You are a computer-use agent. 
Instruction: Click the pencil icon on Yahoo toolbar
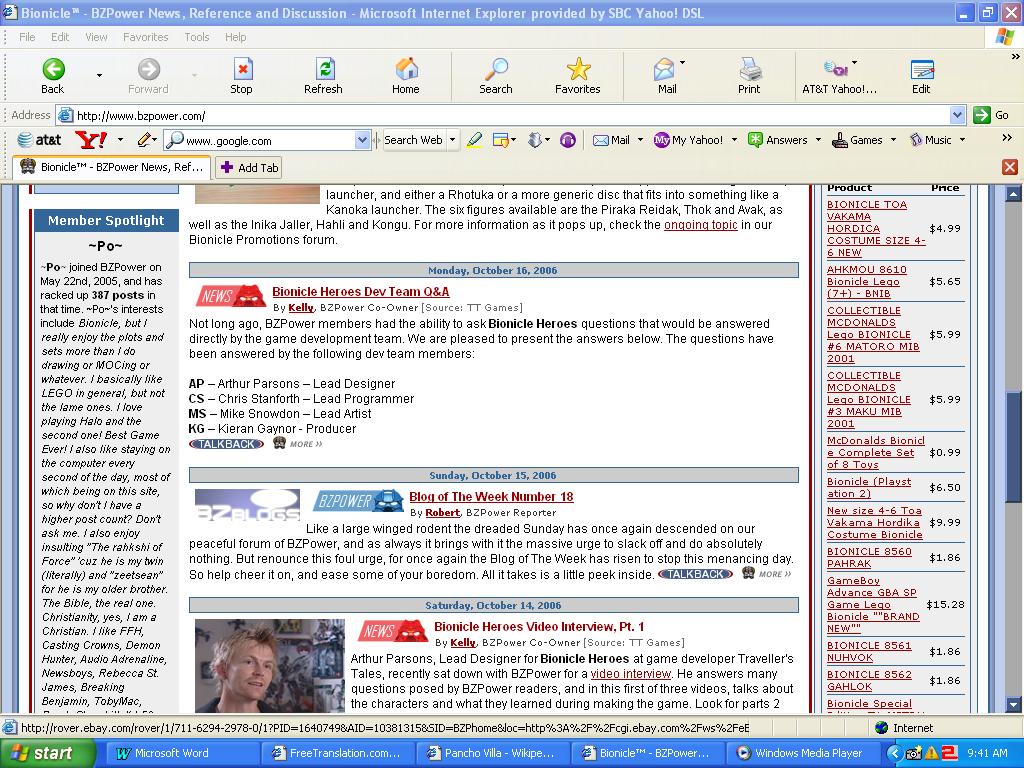click(144, 139)
